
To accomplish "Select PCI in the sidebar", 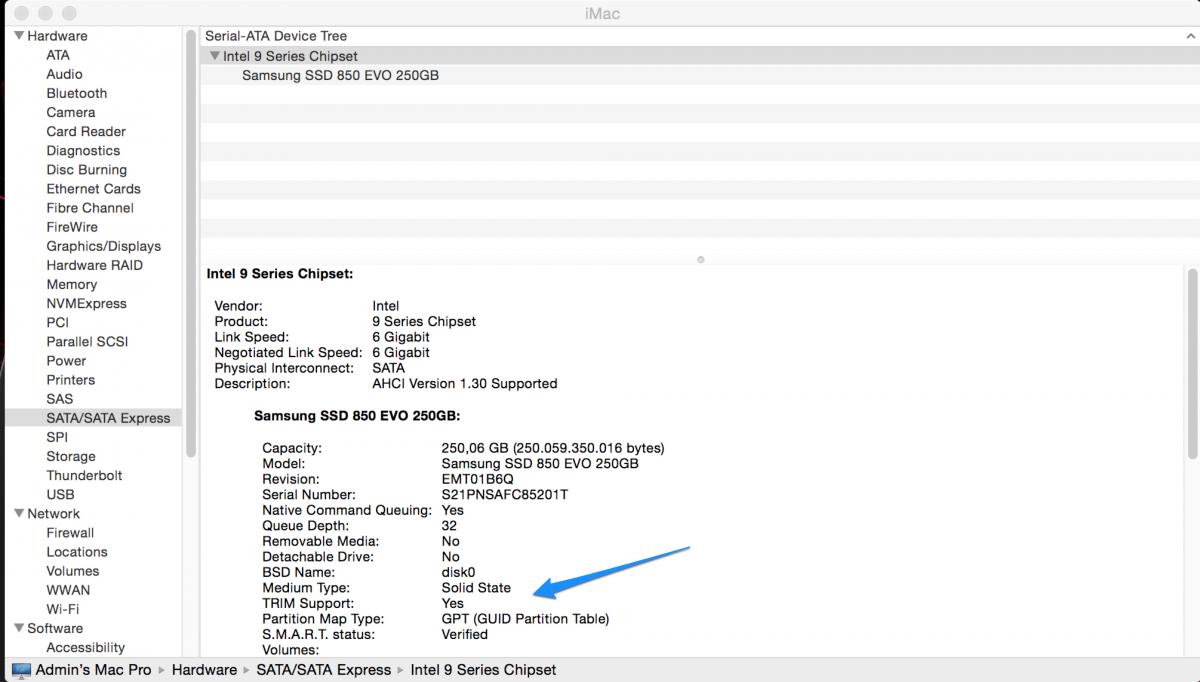I will [57, 322].
